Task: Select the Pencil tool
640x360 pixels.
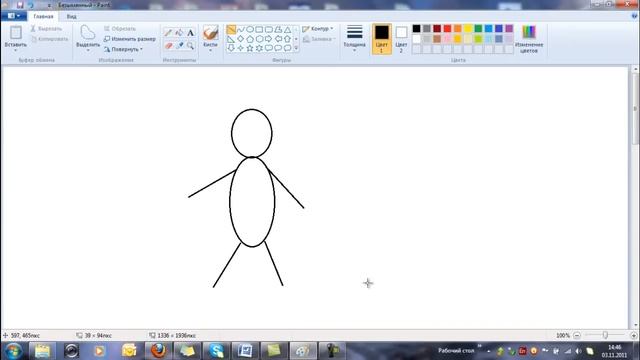Action: (x=168, y=33)
